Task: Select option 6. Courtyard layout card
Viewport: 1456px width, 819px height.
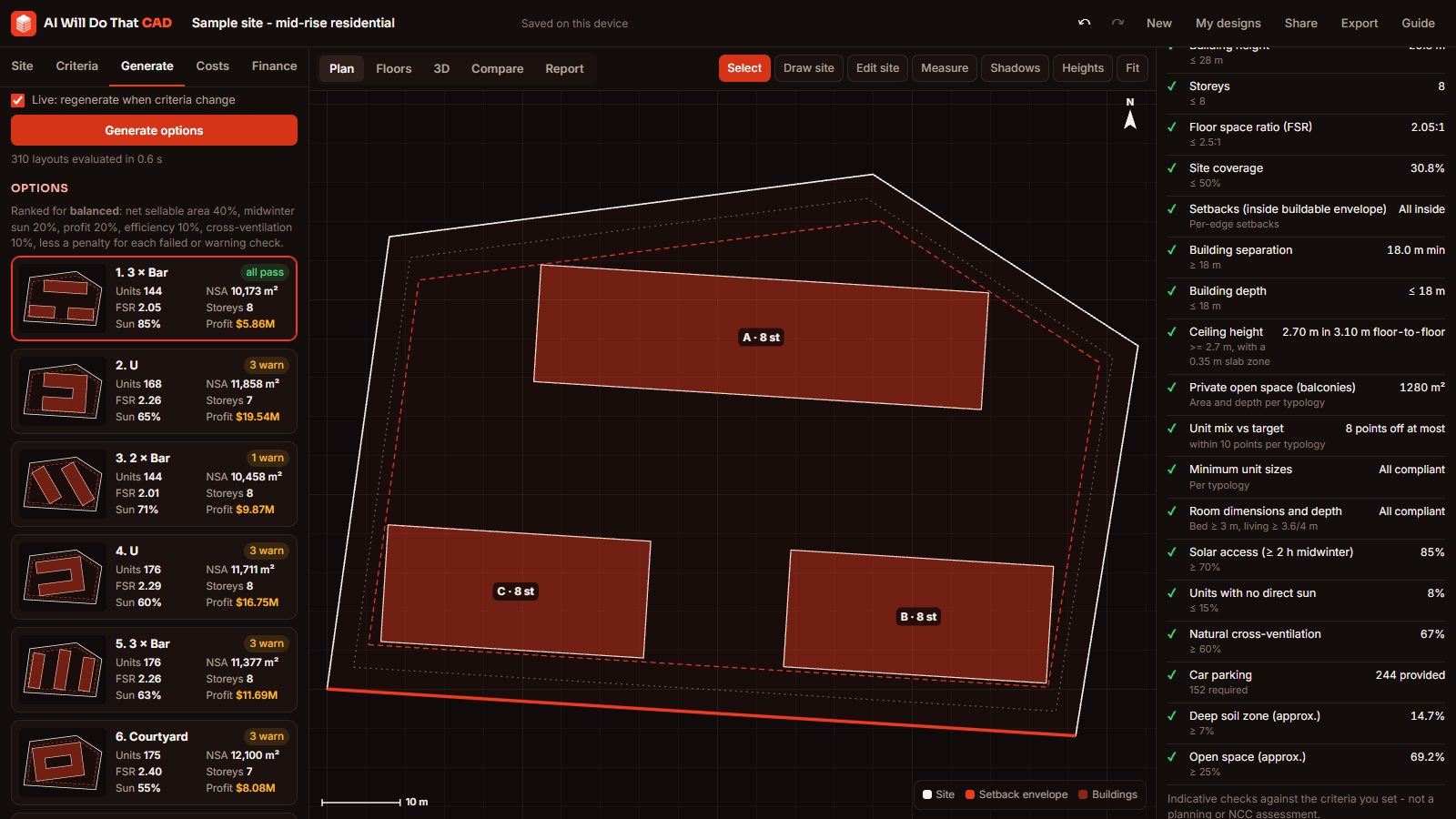Action: [154, 763]
